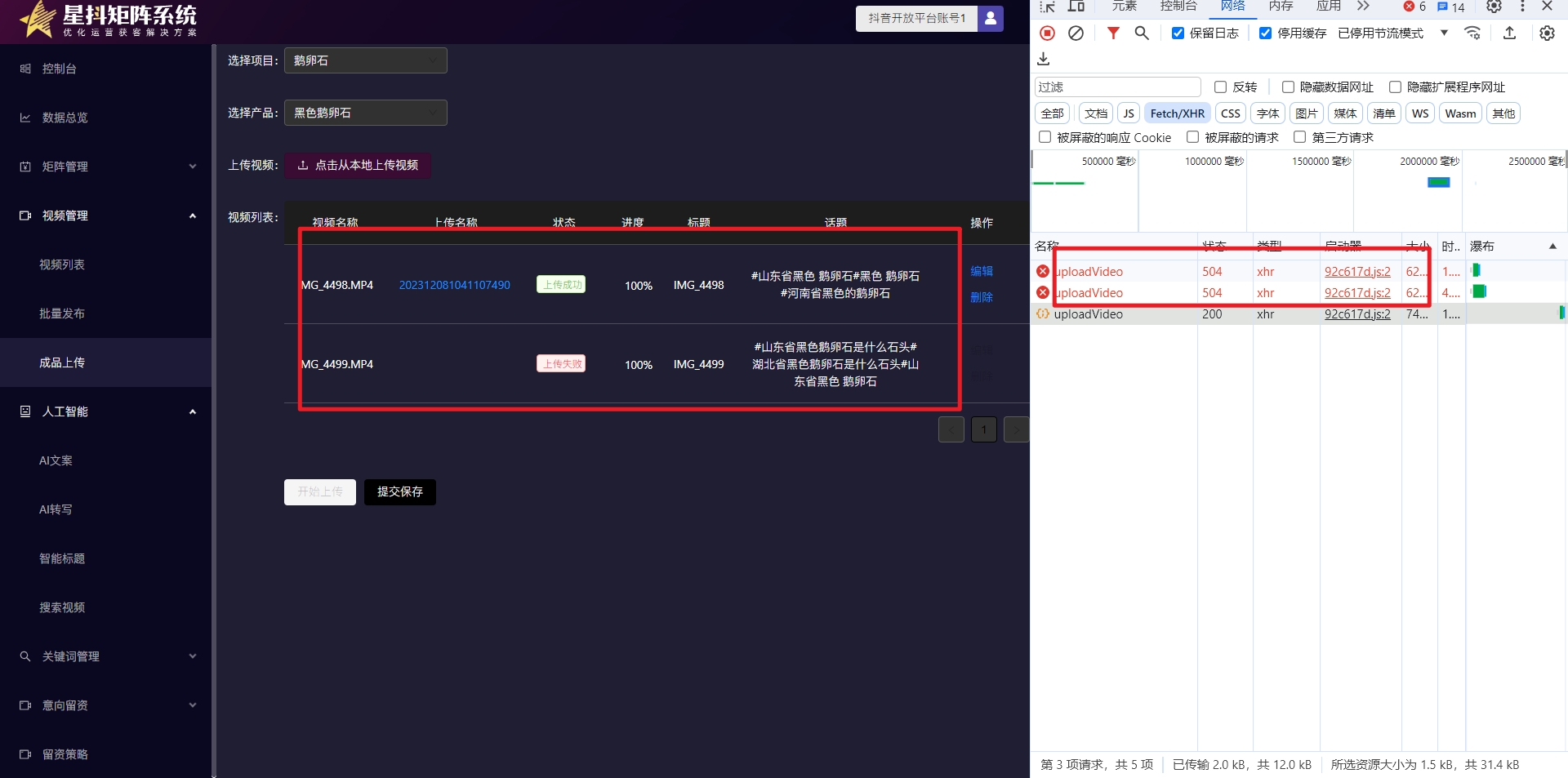Screen dimensions: 1568x778
Task: Open AI文案 in the sidebar
Action: point(56,460)
